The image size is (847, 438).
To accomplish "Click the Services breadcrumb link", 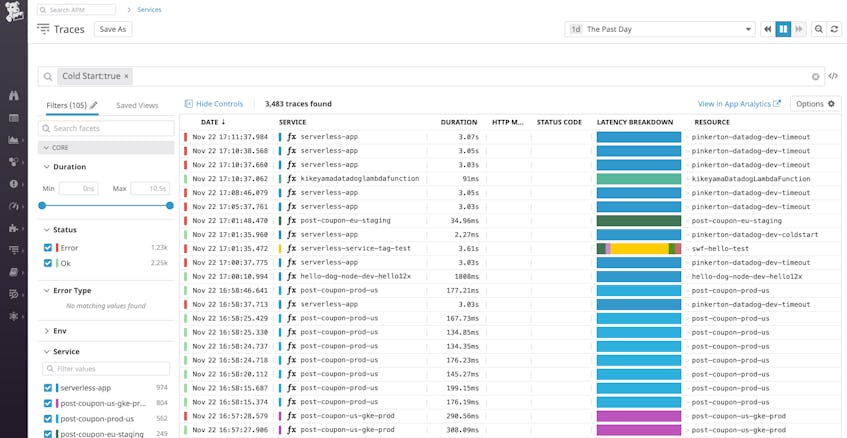I will point(149,10).
